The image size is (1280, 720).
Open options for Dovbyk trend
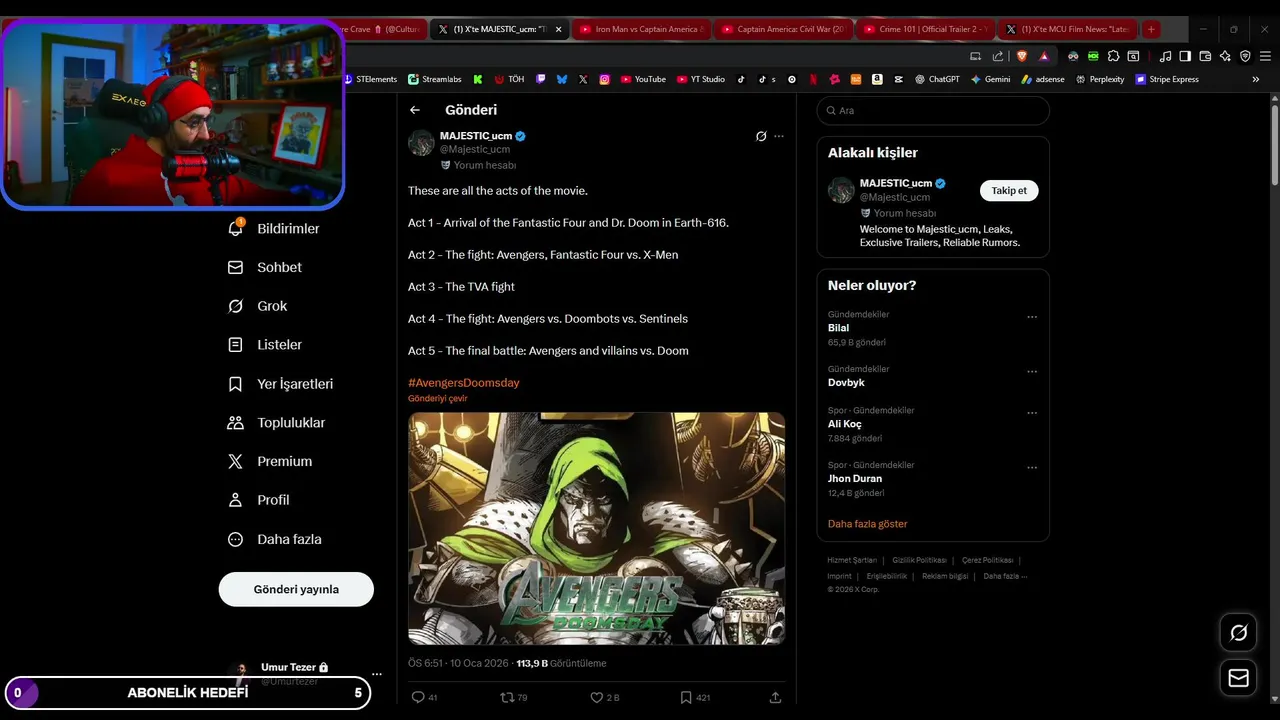point(1032,372)
